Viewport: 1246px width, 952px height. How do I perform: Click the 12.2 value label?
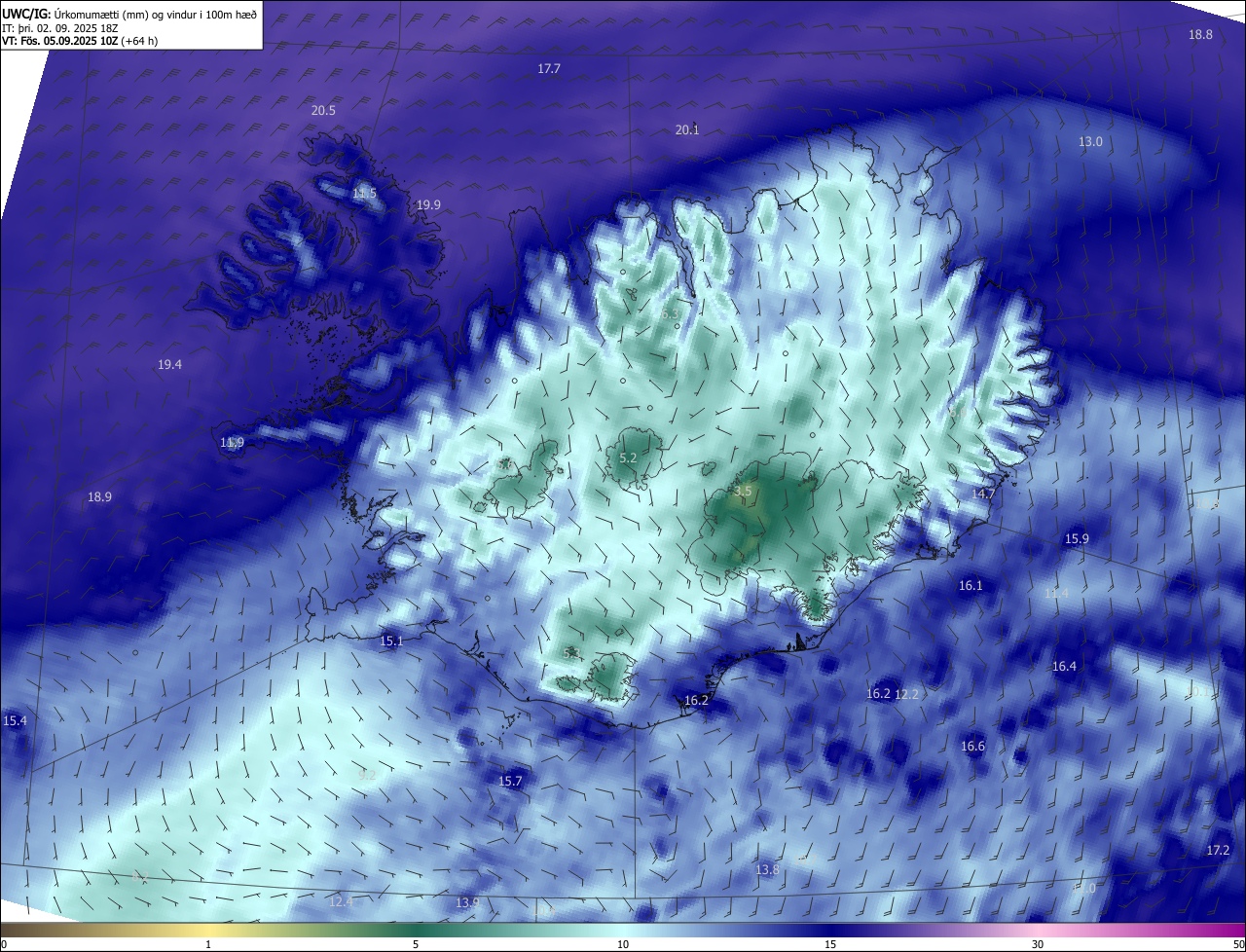[x=906, y=695]
